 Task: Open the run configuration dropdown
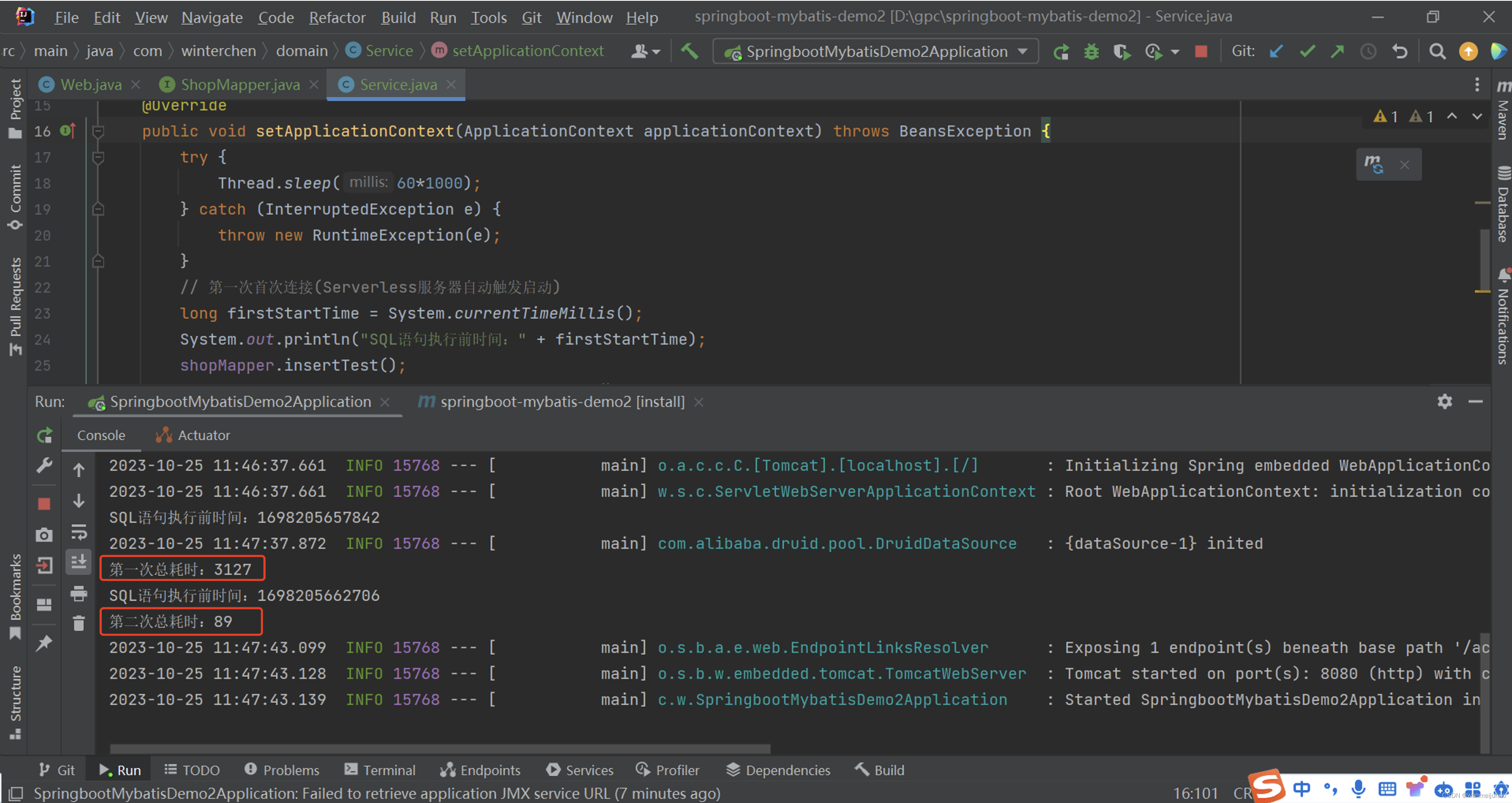[x=876, y=51]
